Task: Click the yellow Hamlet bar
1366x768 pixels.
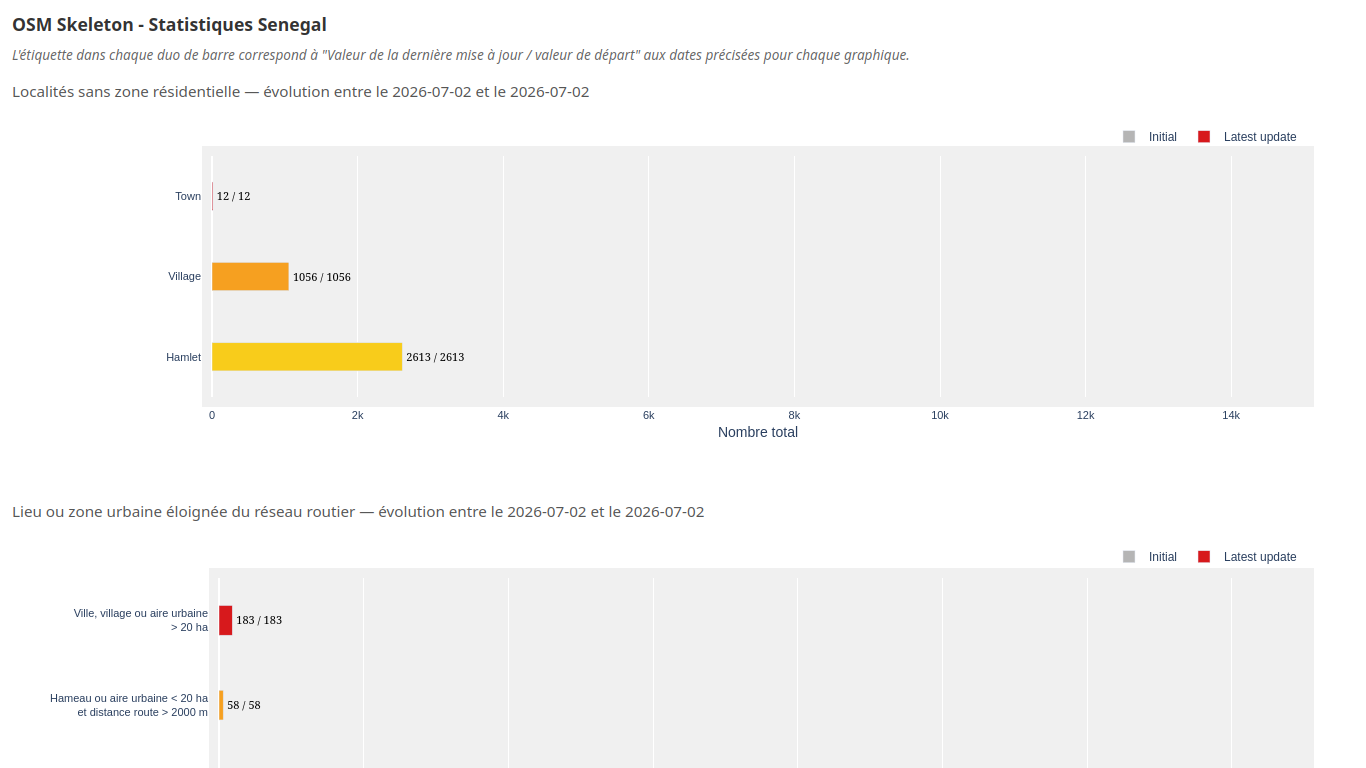Action: (x=307, y=357)
